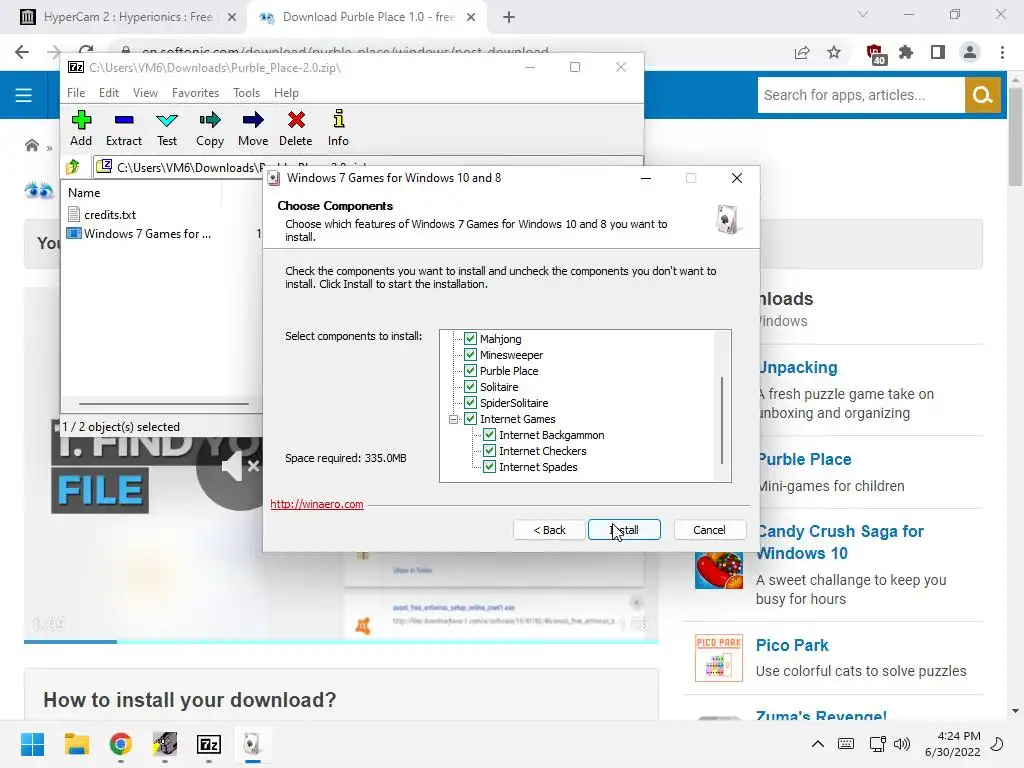
Task: Open the Candy Crush Saga link
Action: click(840, 542)
